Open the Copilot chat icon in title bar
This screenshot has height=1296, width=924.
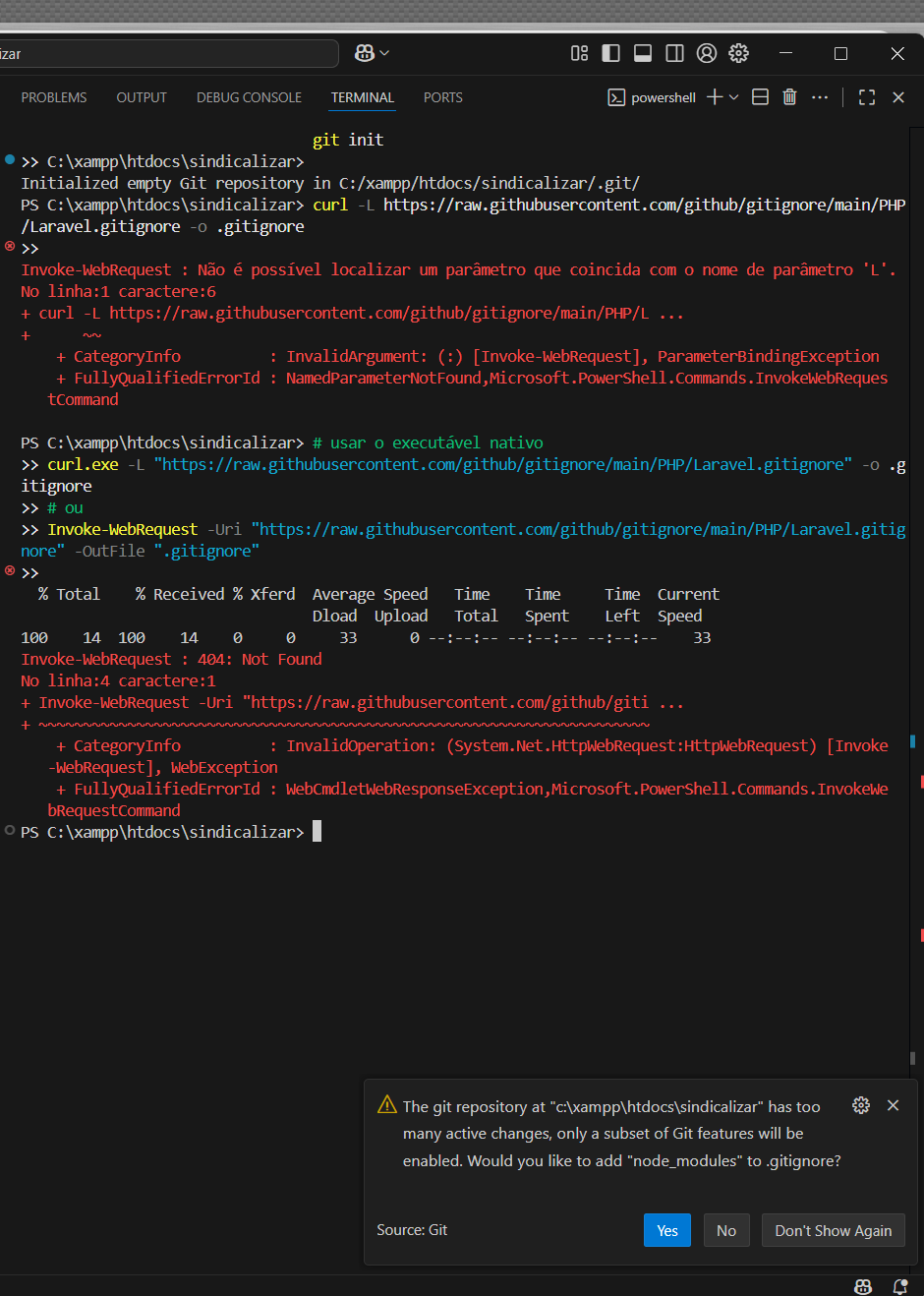pyautogui.click(x=365, y=53)
